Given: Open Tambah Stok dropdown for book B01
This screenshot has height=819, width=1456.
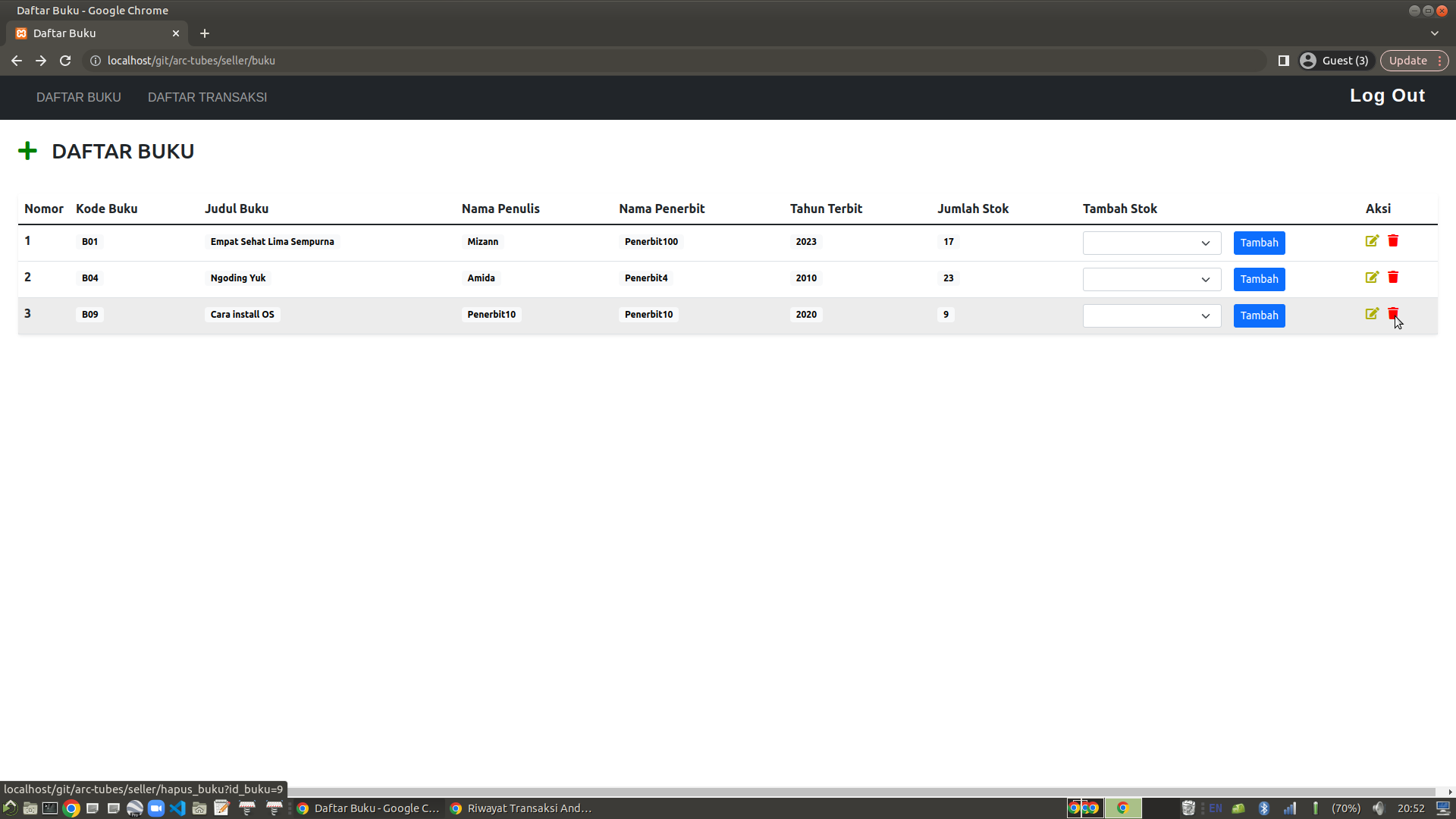Looking at the screenshot, I should click(x=1151, y=243).
